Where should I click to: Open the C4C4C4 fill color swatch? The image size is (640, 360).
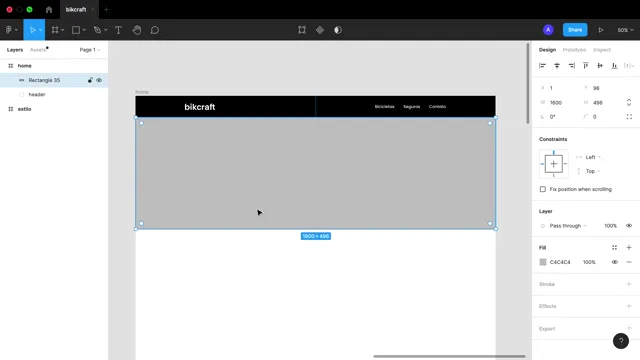pyautogui.click(x=543, y=262)
